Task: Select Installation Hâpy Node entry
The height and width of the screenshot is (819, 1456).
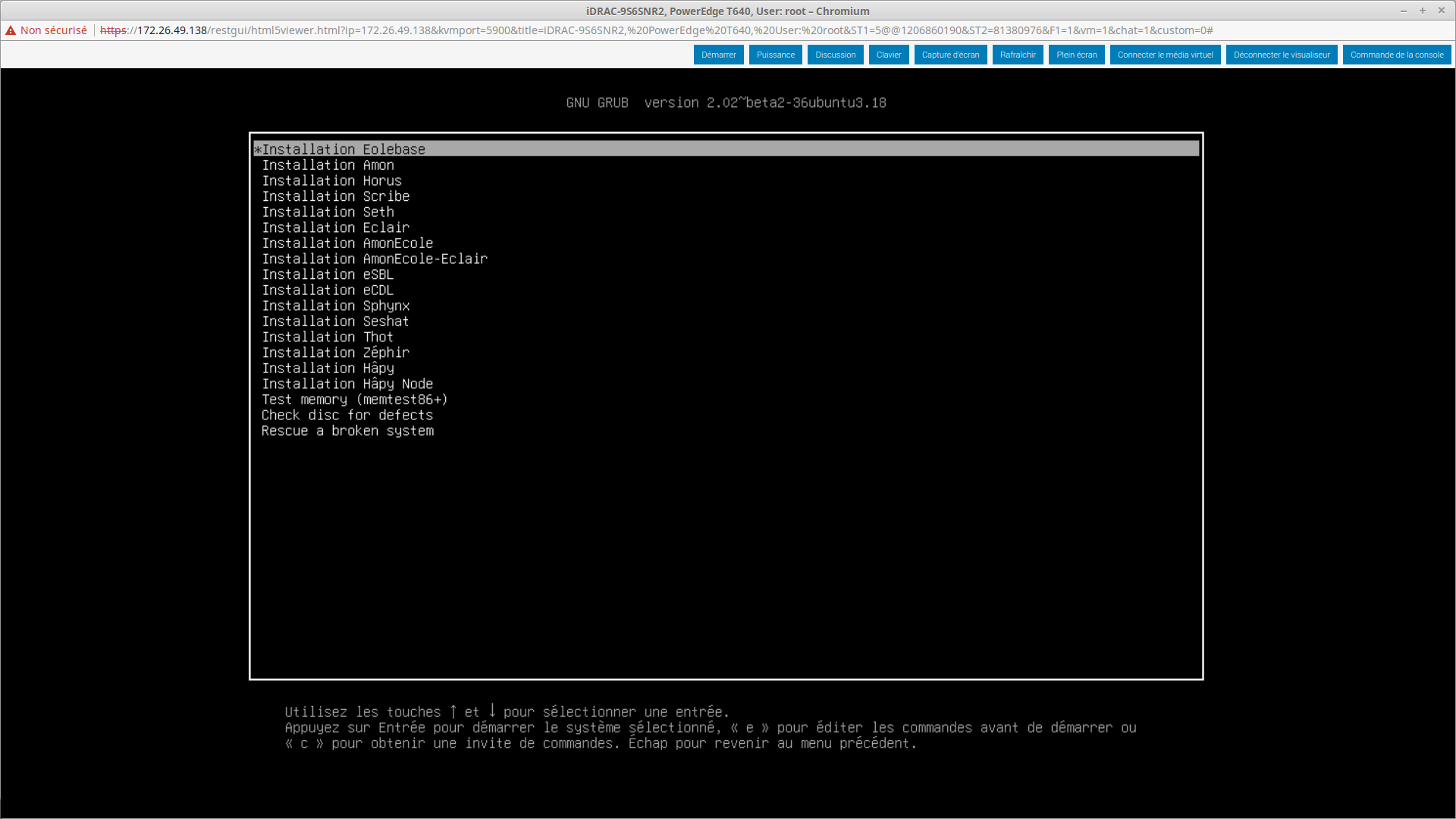Action: 347,384
